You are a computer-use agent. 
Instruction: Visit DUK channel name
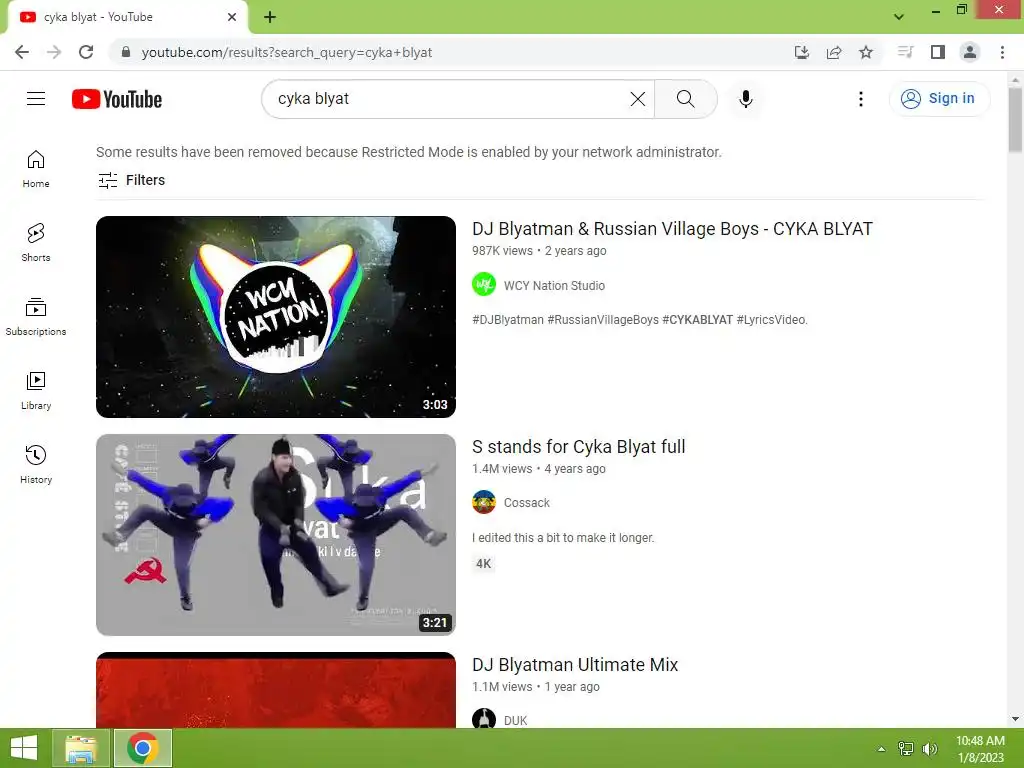pyautogui.click(x=515, y=720)
